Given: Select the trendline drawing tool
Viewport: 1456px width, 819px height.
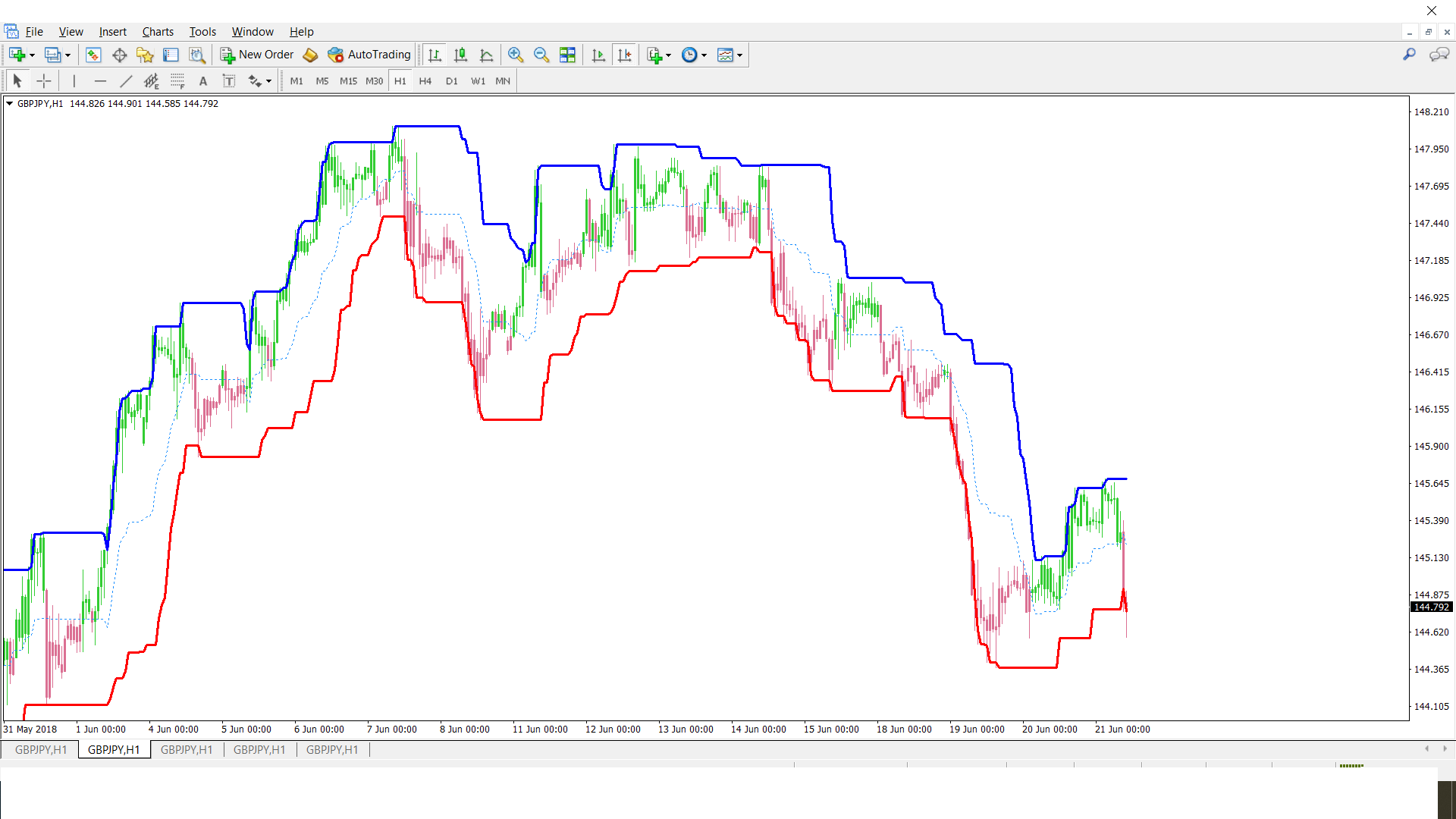Looking at the screenshot, I should click(x=126, y=81).
